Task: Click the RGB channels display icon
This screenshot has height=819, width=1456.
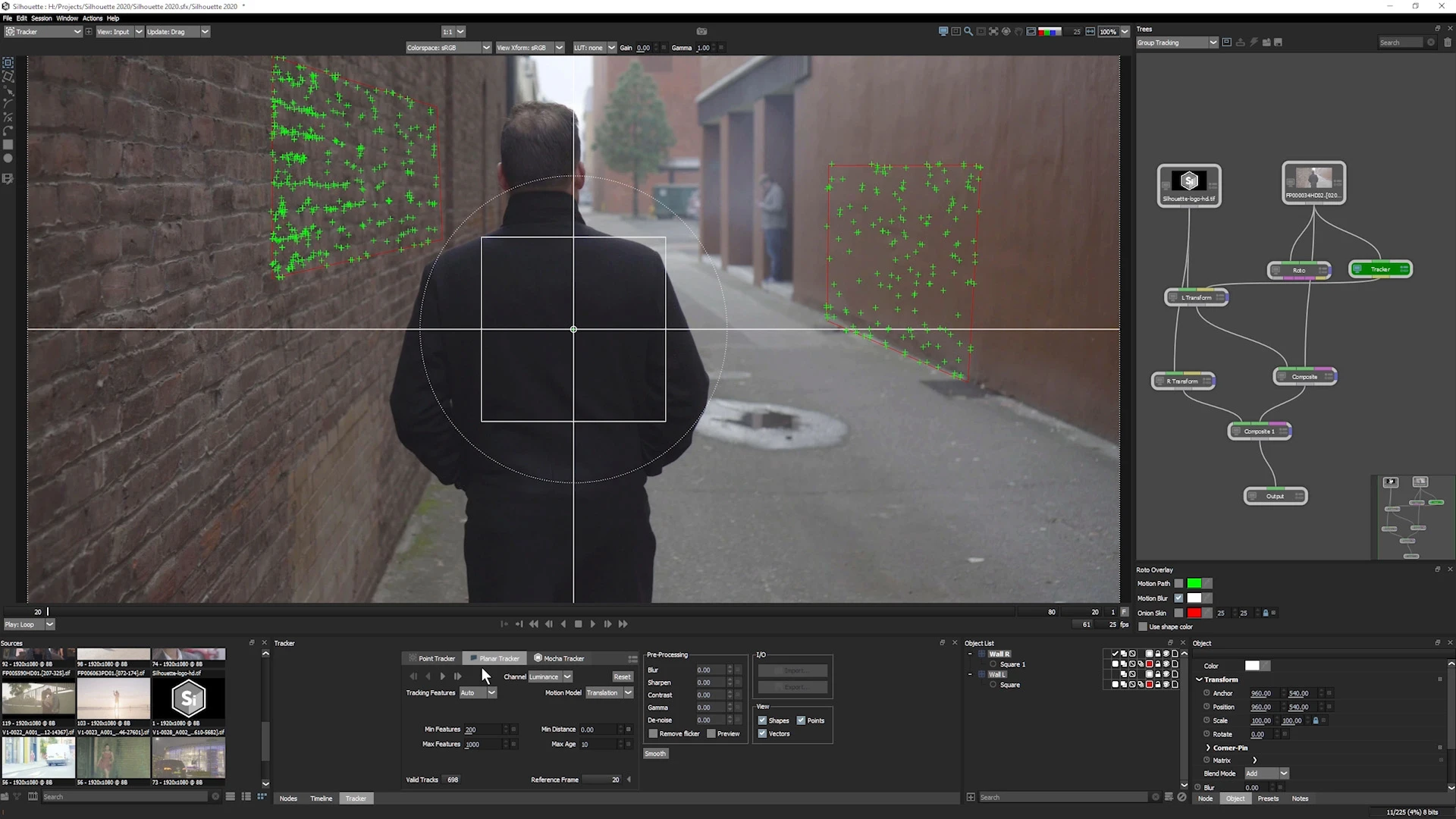Action: pos(1050,32)
